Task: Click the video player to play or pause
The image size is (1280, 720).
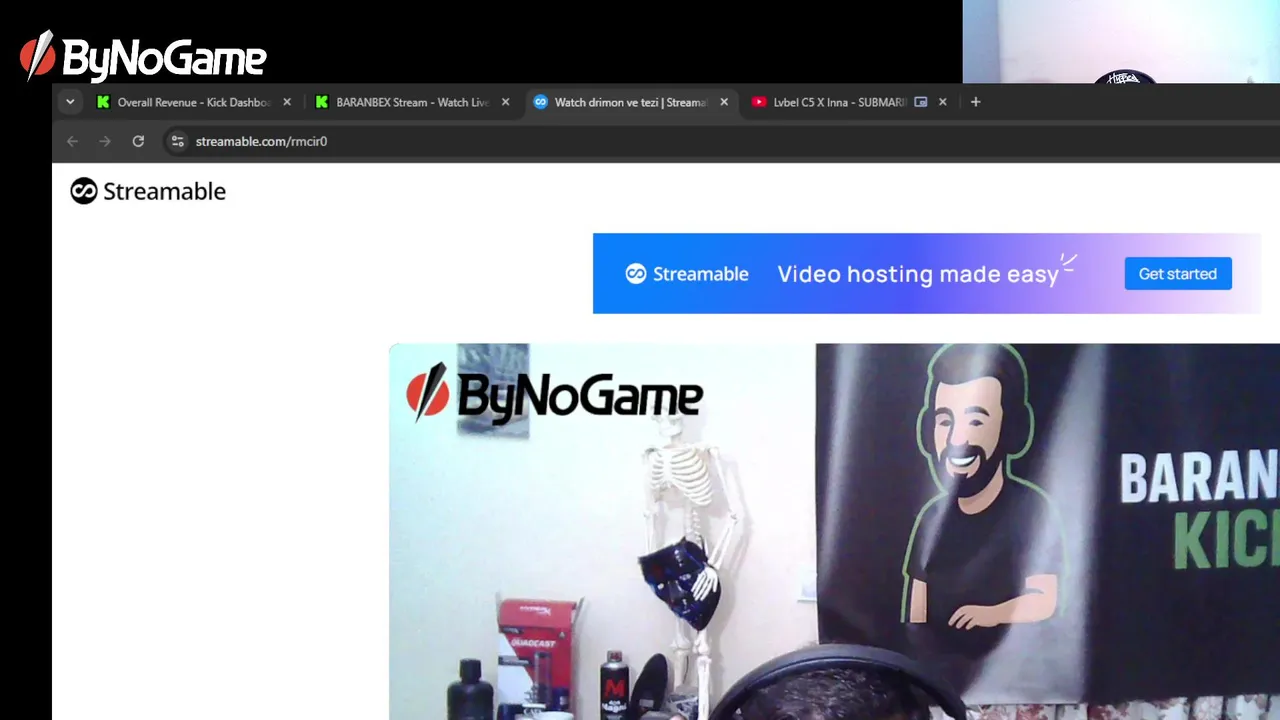Action: click(834, 531)
